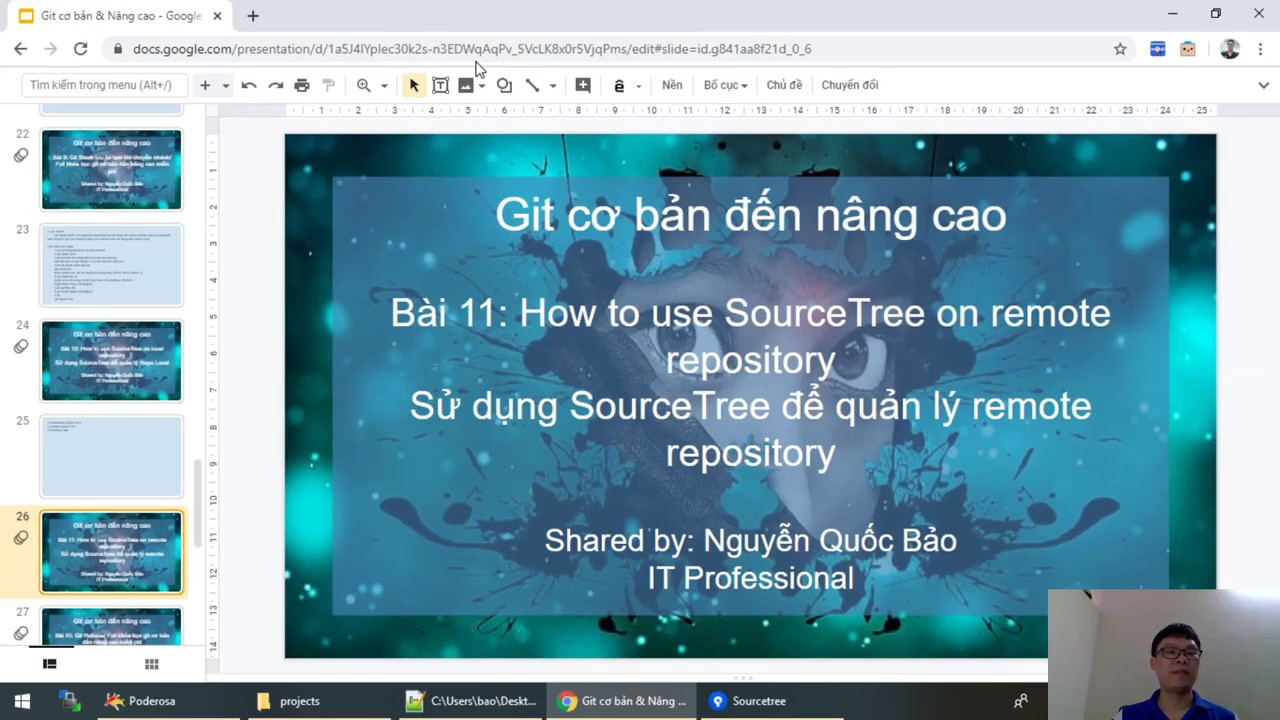Click the Chủ đề theme button
Image resolution: width=1280 pixels, height=720 pixels.
(784, 85)
